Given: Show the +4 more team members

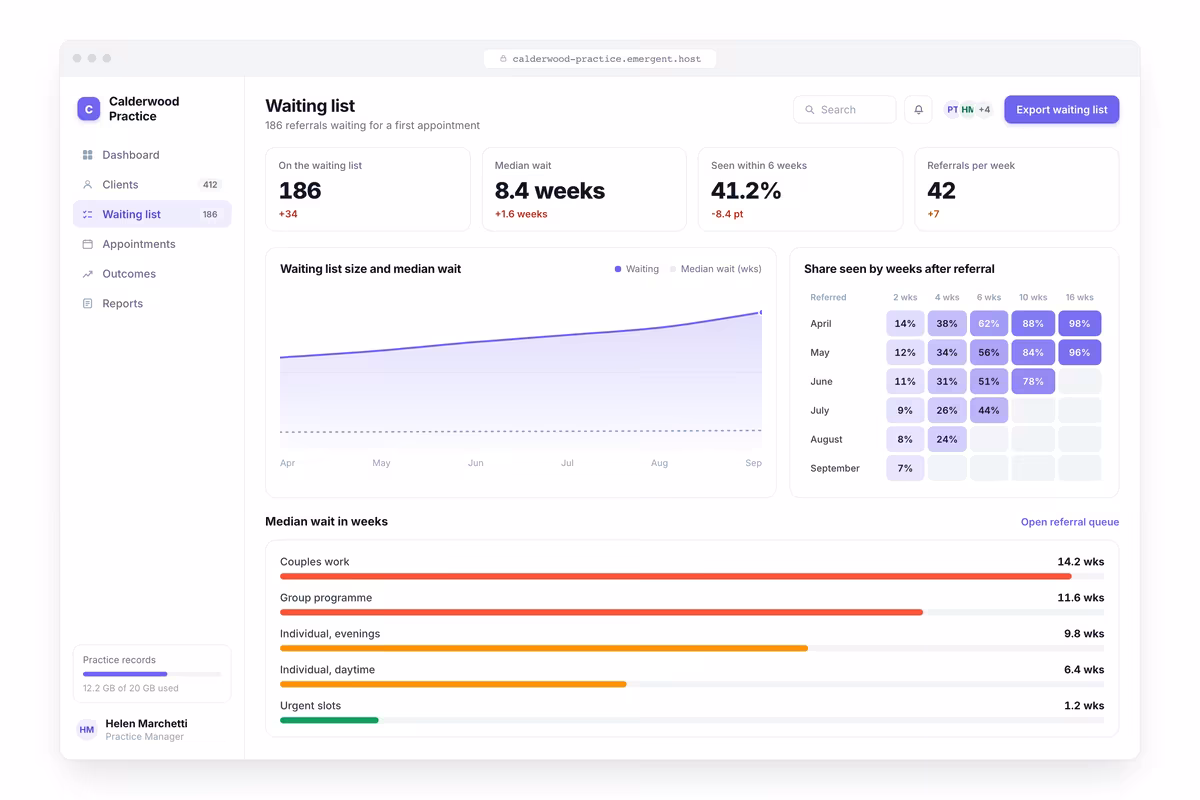Looking at the screenshot, I should tap(984, 110).
